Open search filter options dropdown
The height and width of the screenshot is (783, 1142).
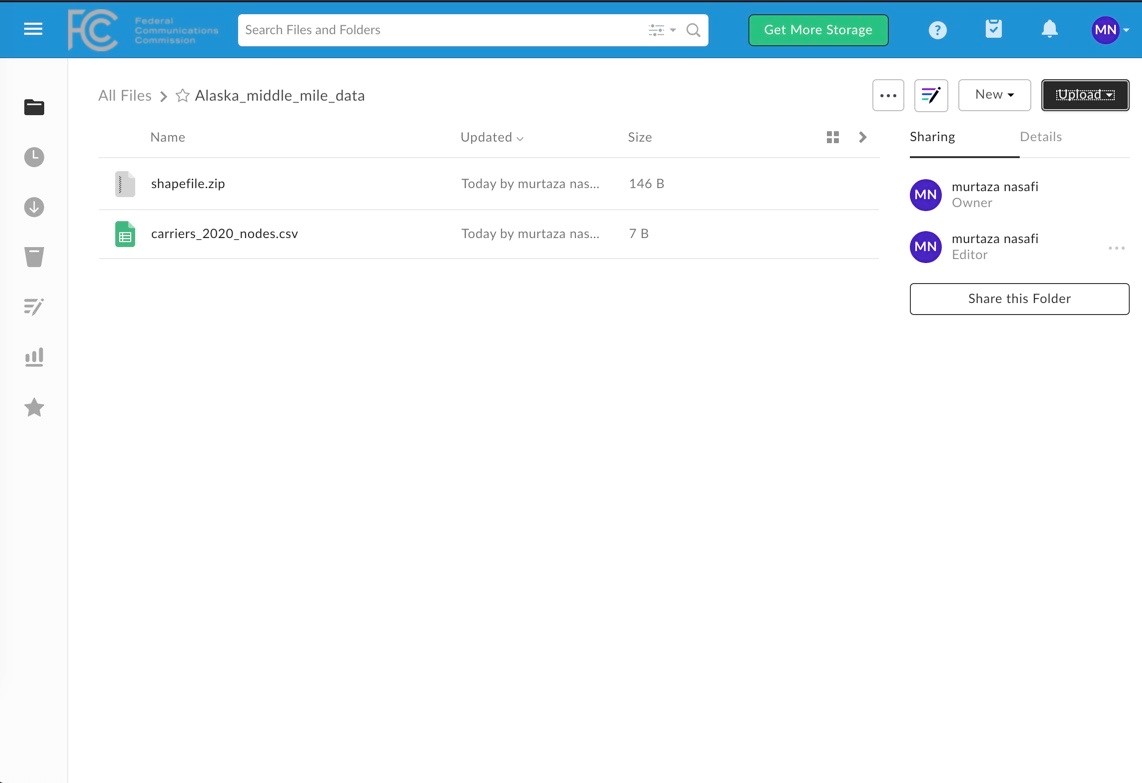pyautogui.click(x=661, y=30)
